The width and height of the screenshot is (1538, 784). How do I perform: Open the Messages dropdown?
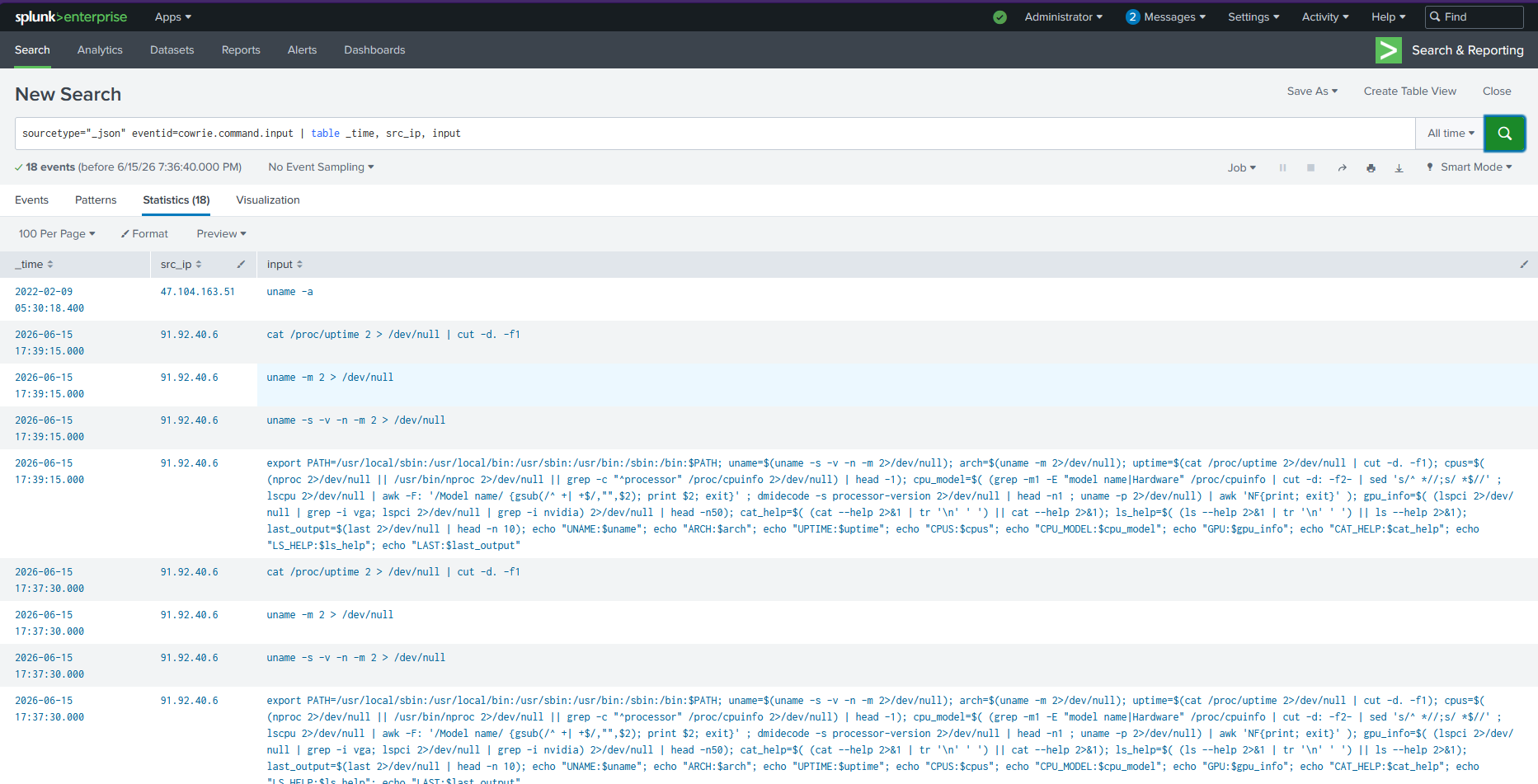click(x=1174, y=17)
